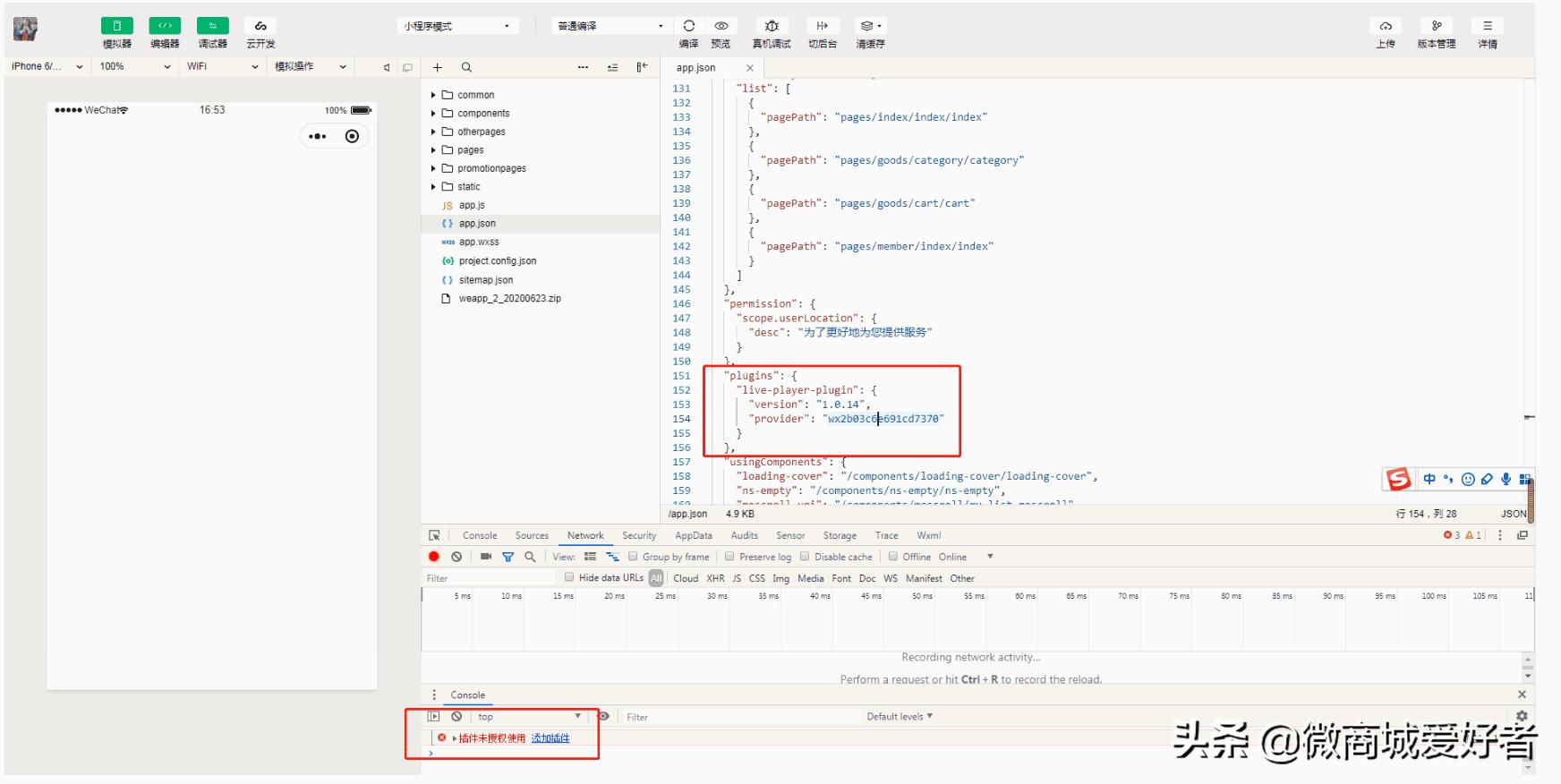Toggle the 模拟器 simulator panel button
This screenshot has width=1561, height=784.
coord(116,27)
